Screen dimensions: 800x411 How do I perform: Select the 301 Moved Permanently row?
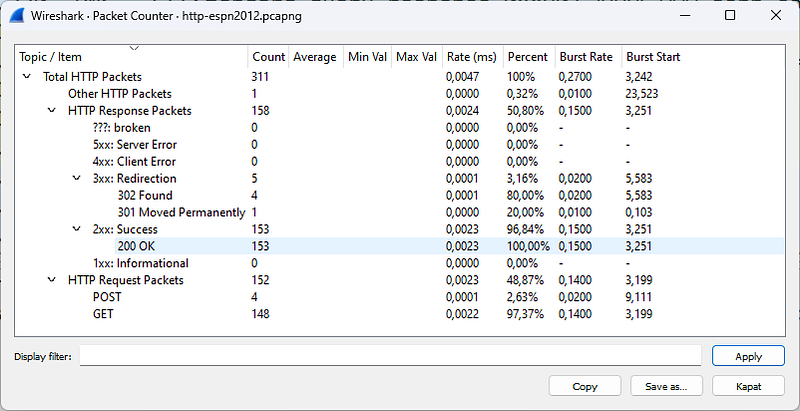pyautogui.click(x=399, y=212)
